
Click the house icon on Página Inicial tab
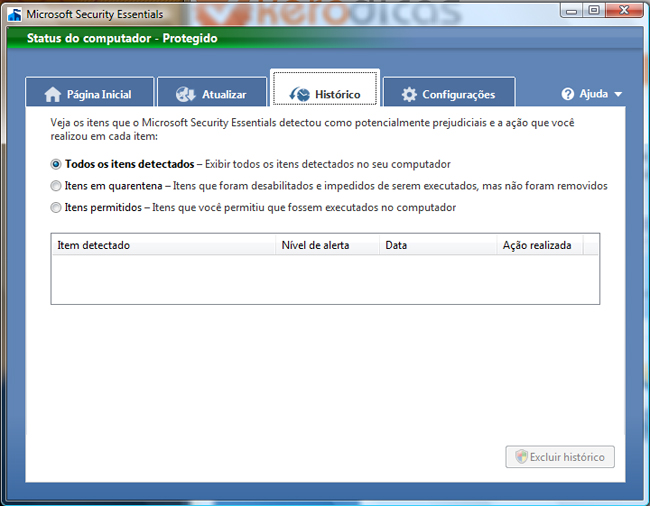(53, 94)
